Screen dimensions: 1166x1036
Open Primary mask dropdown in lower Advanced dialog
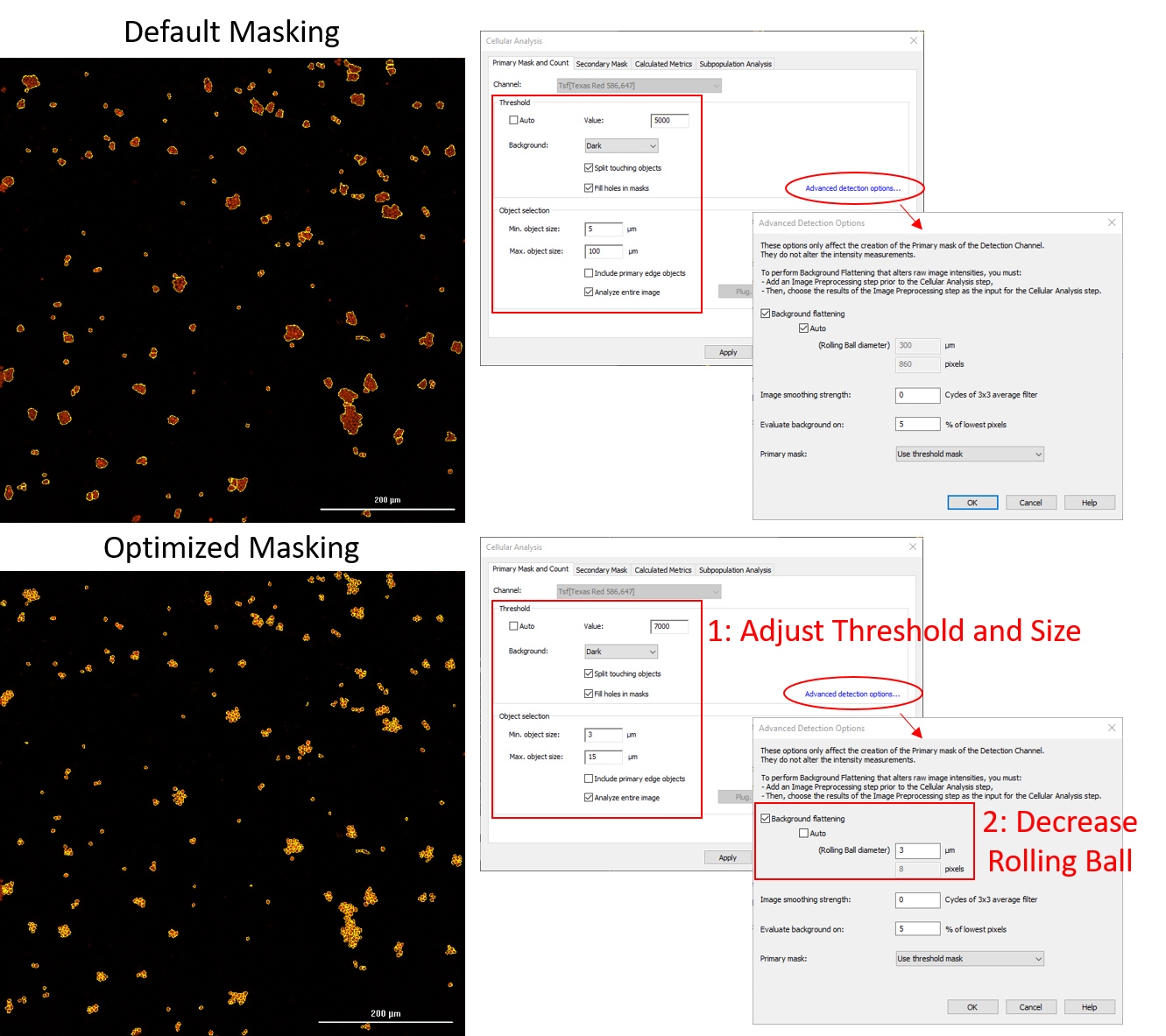pos(969,959)
